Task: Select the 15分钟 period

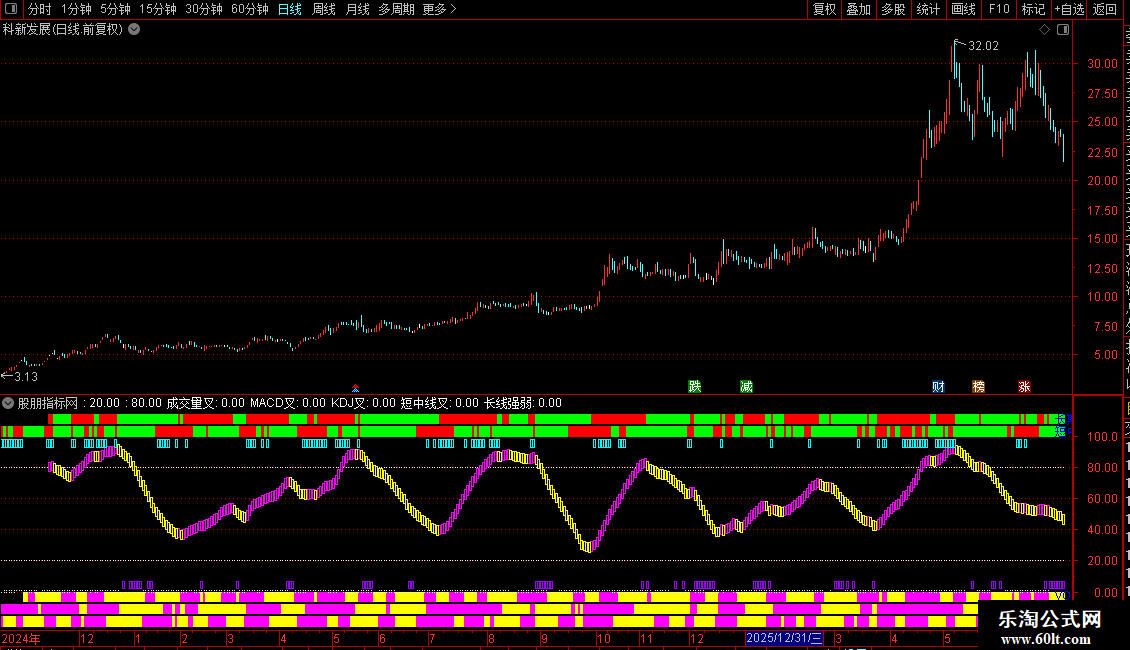Action: [158, 9]
